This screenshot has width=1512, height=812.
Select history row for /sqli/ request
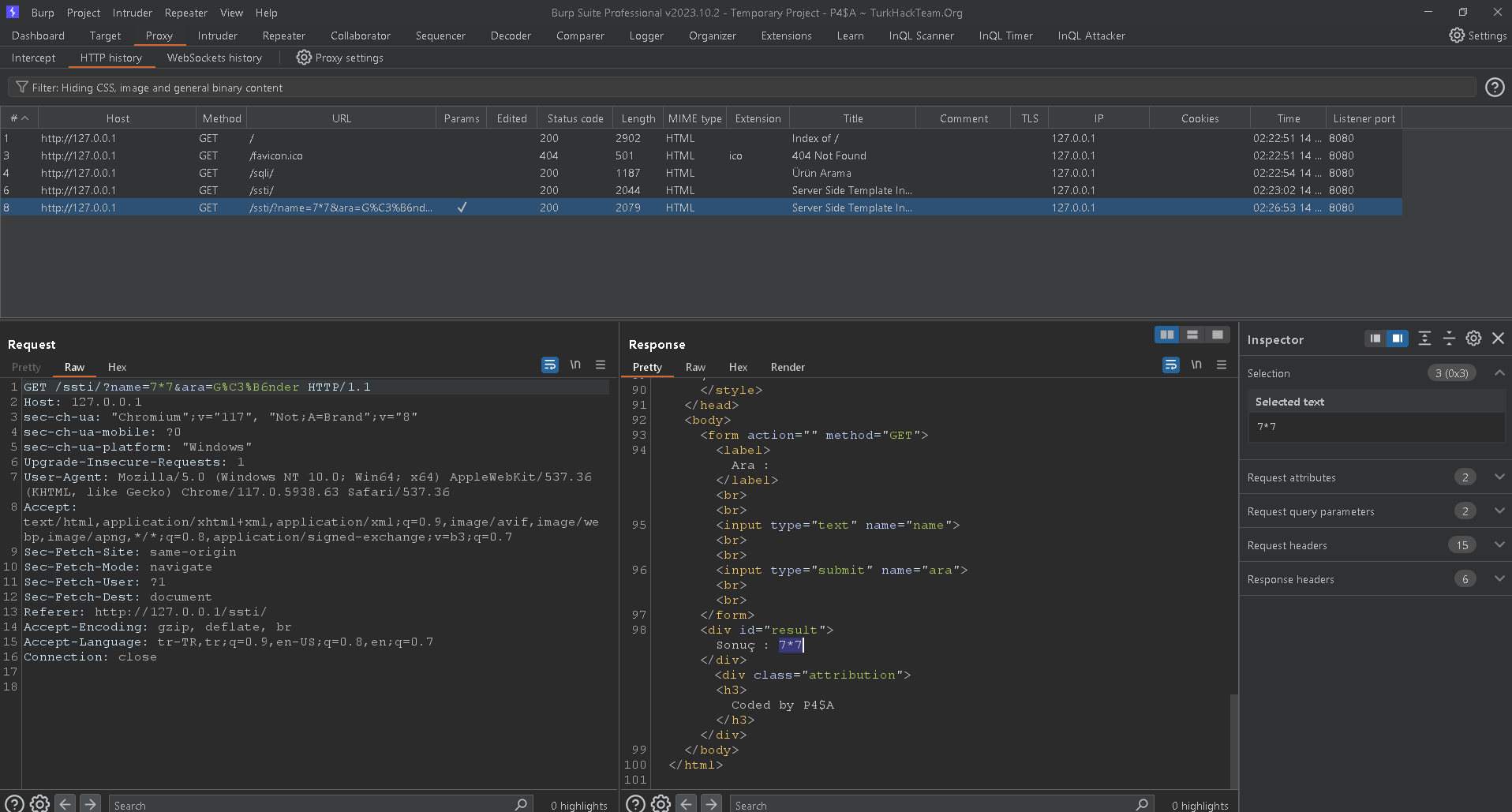tap(702, 173)
